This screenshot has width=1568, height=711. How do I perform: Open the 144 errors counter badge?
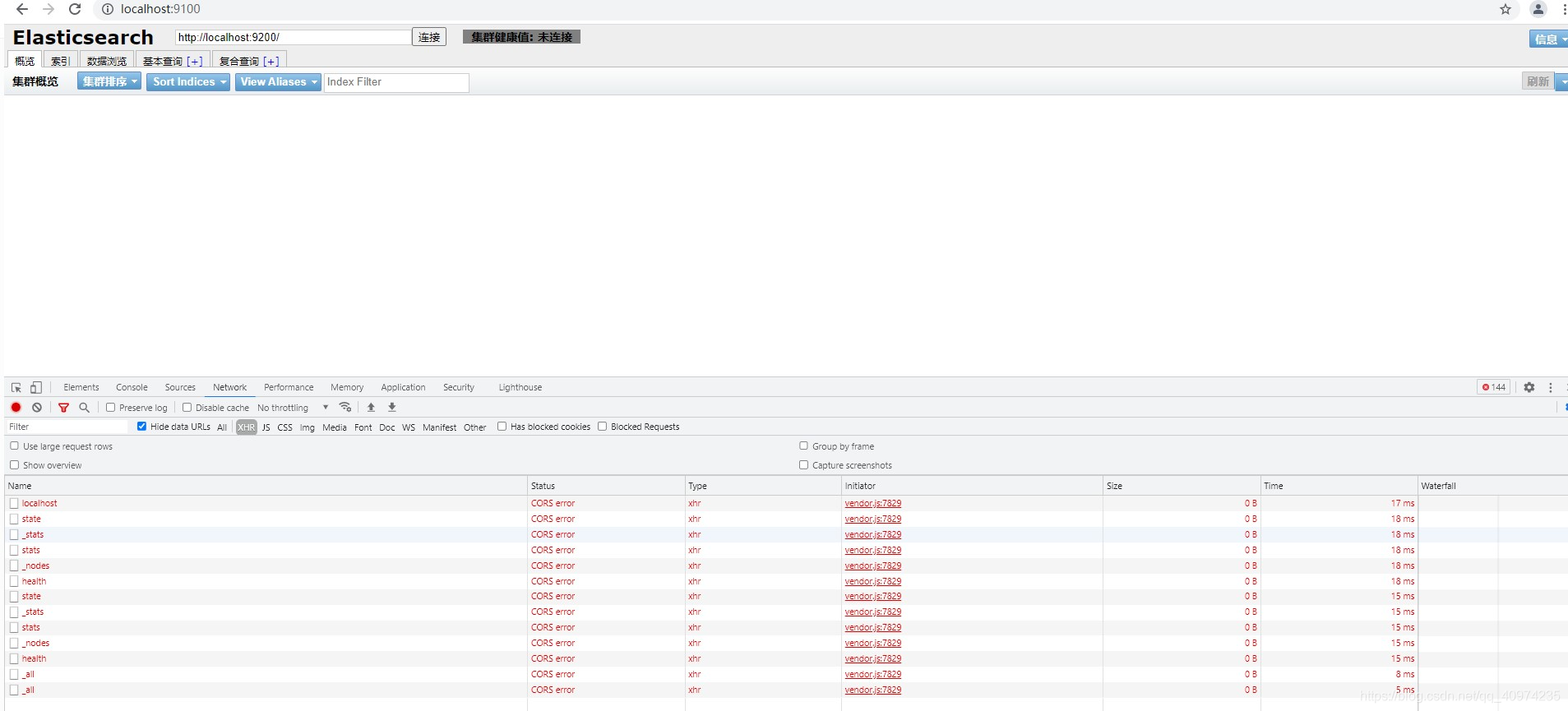(x=1494, y=387)
